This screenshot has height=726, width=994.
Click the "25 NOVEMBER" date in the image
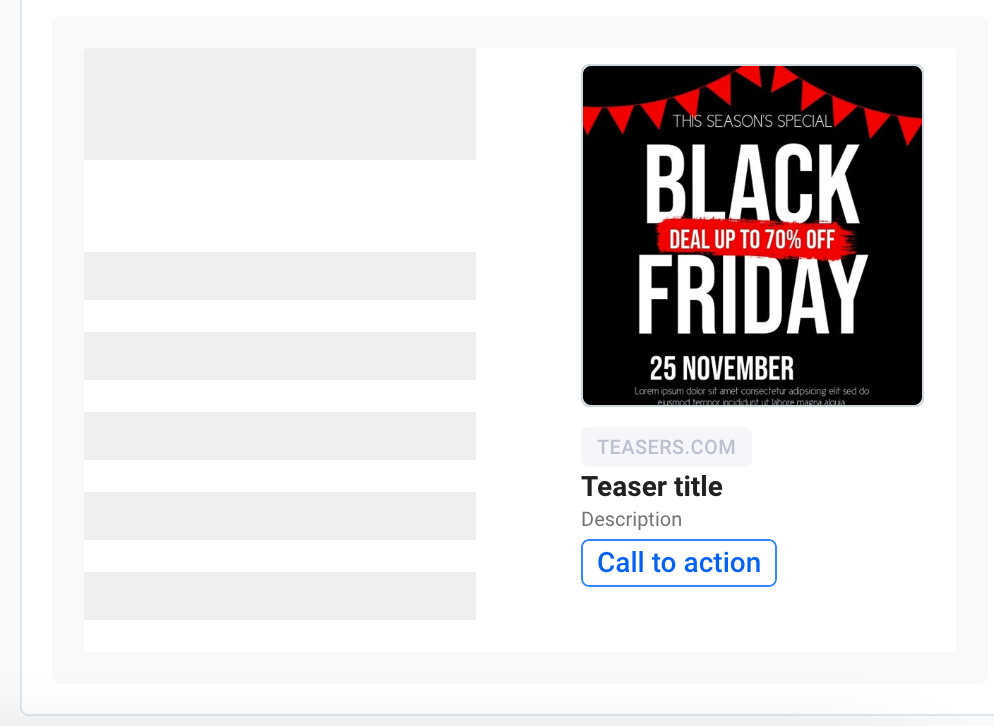coord(721,368)
